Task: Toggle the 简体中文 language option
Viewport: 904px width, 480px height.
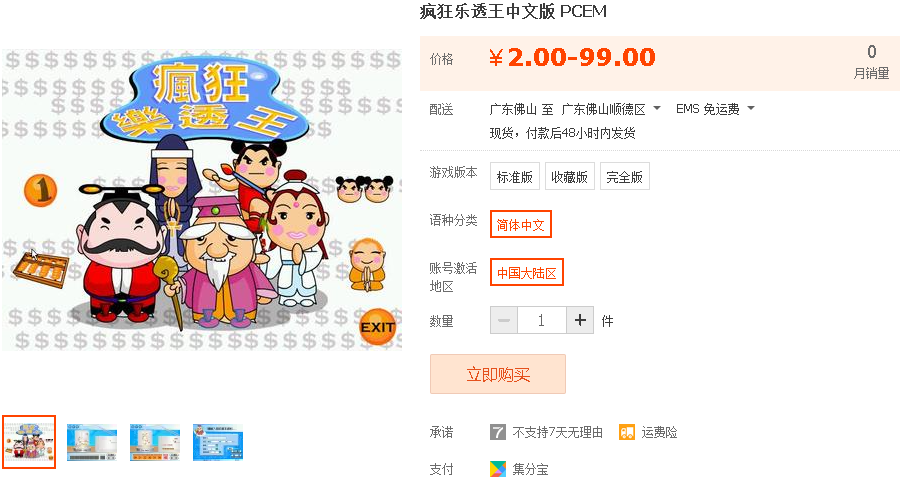Action: pos(521,224)
